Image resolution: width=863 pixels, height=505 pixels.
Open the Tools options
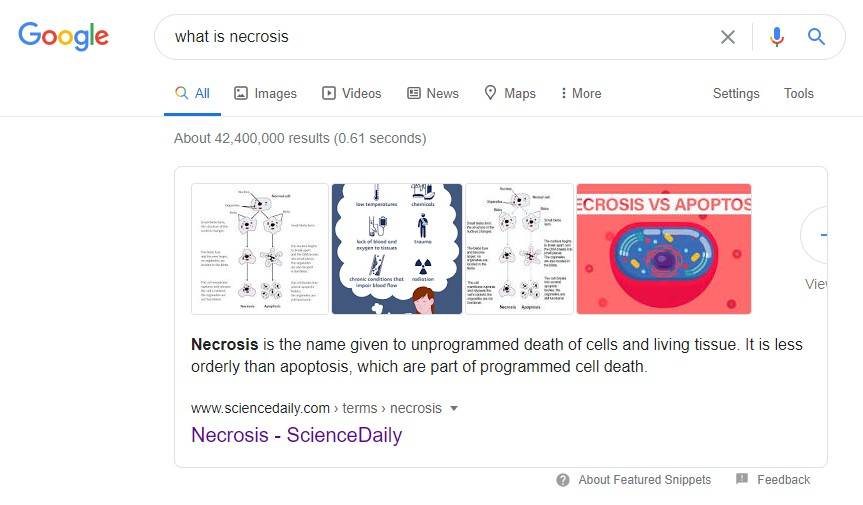click(799, 94)
